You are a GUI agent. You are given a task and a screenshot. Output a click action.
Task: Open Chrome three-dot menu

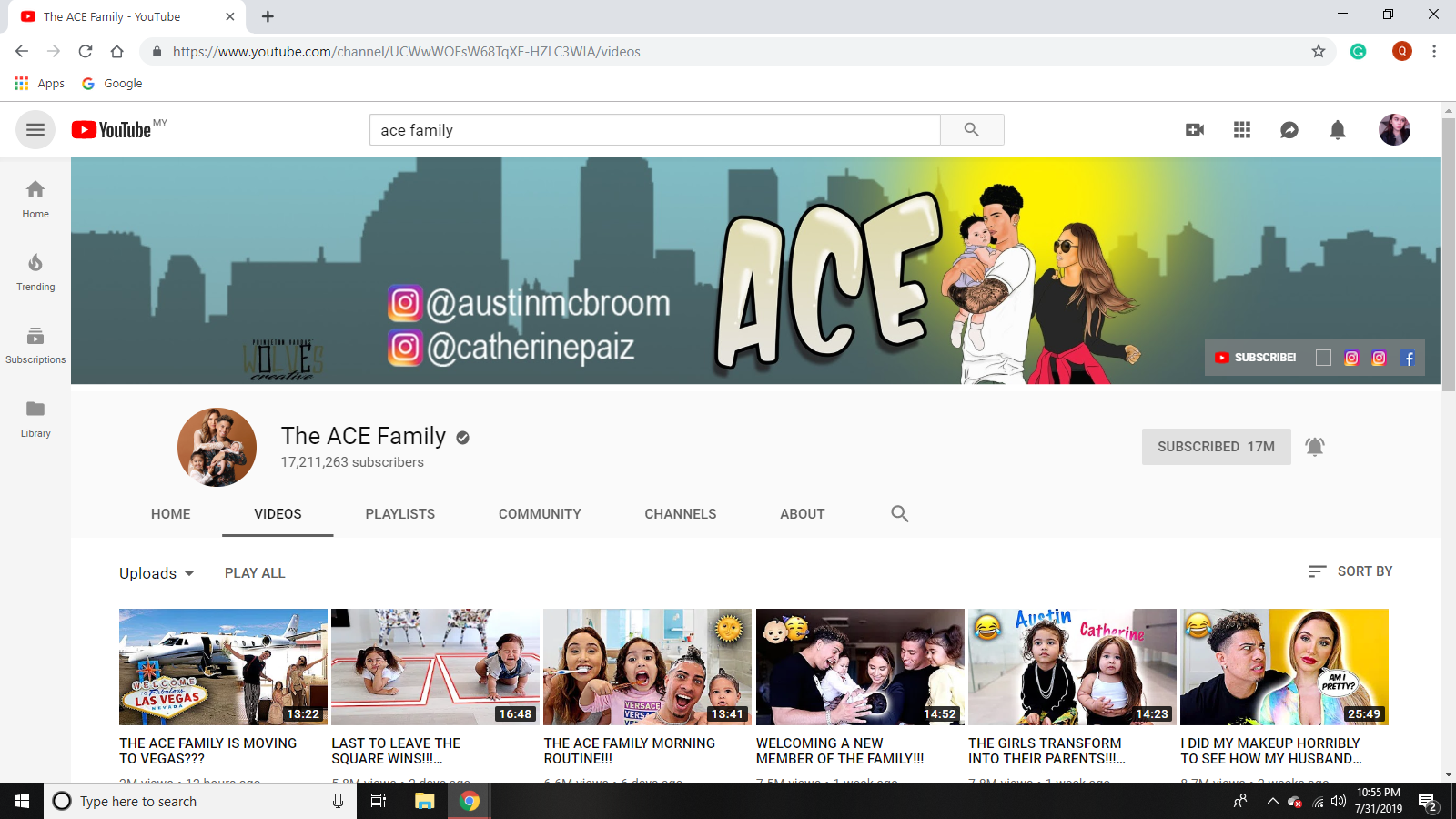click(1434, 52)
